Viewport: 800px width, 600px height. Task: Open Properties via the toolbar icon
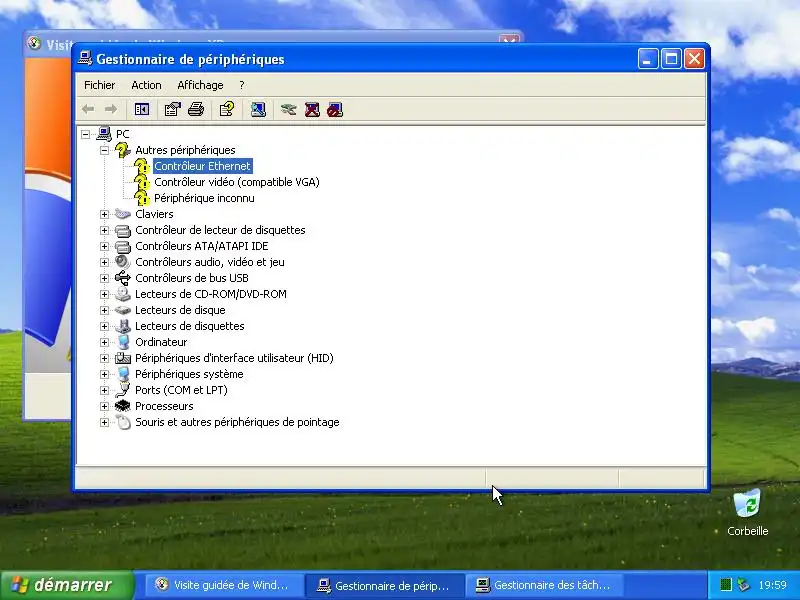click(x=172, y=109)
